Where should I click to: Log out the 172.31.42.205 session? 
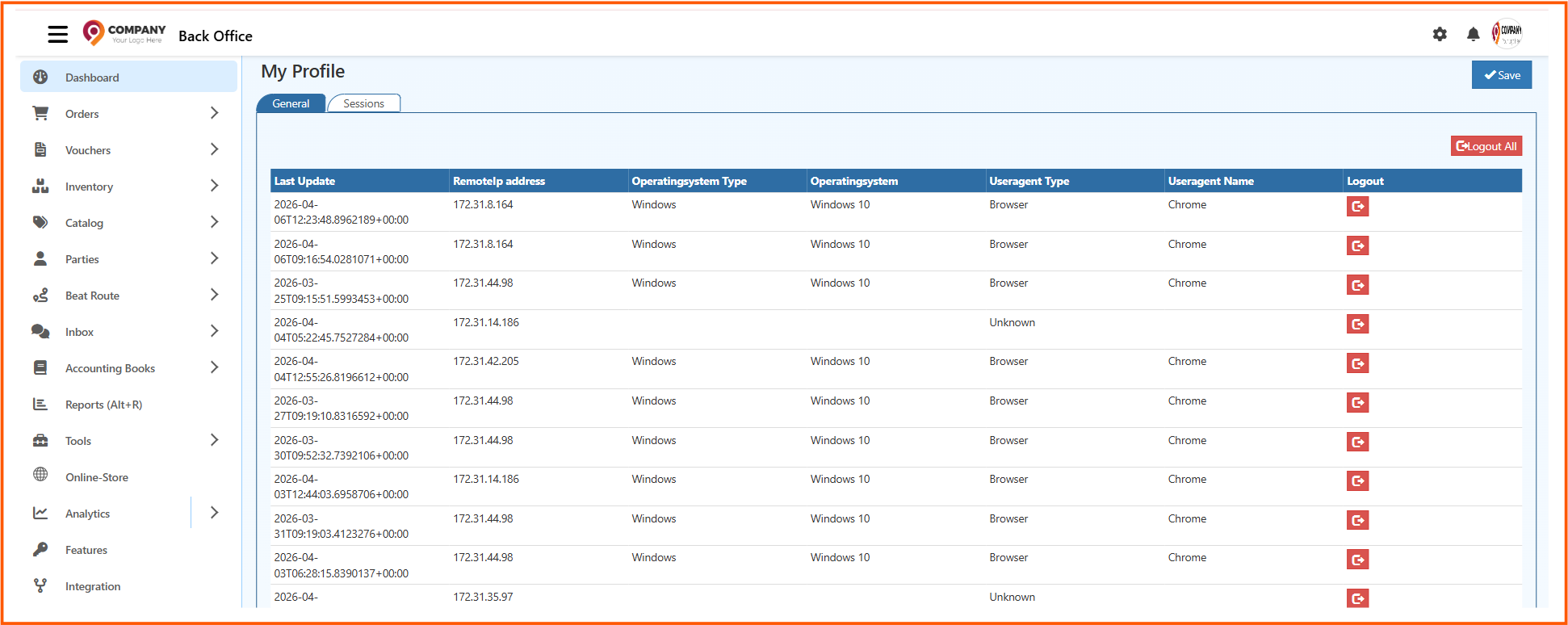1357,363
